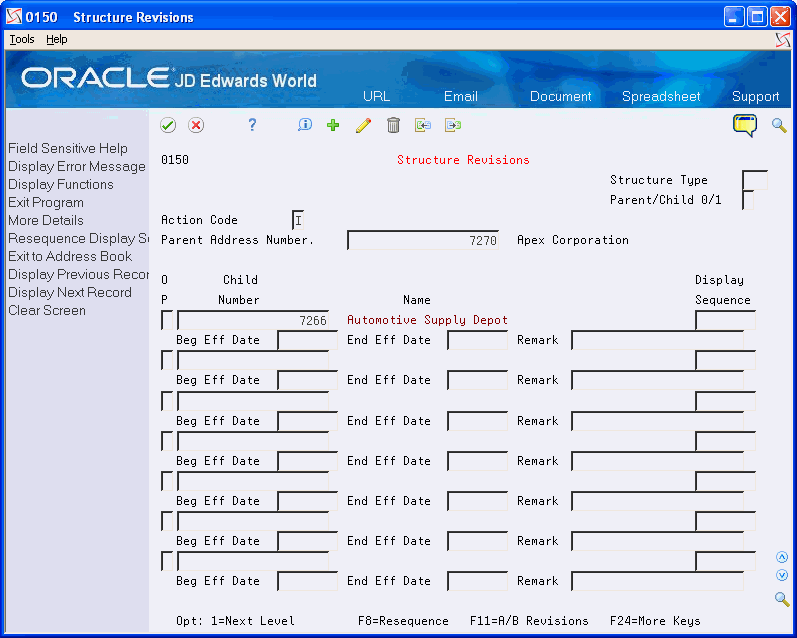Image resolution: width=797 pixels, height=638 pixels.
Task: Click the Action Code input field
Action: pyautogui.click(x=298, y=220)
